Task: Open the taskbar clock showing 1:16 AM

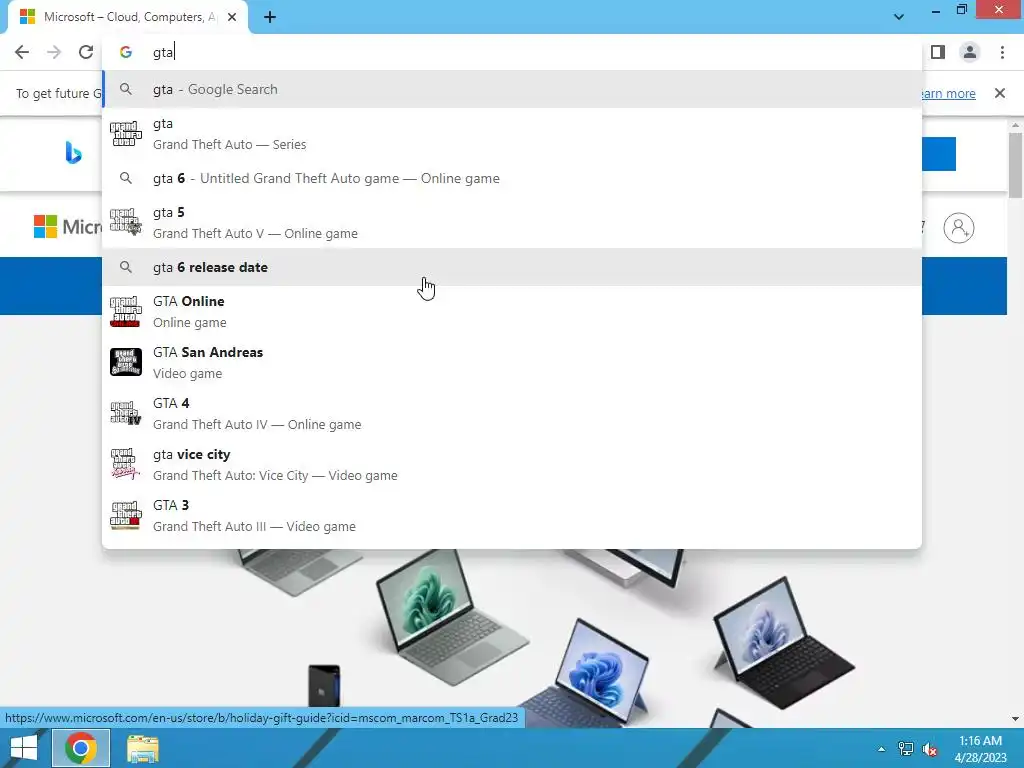Action: 980,749
